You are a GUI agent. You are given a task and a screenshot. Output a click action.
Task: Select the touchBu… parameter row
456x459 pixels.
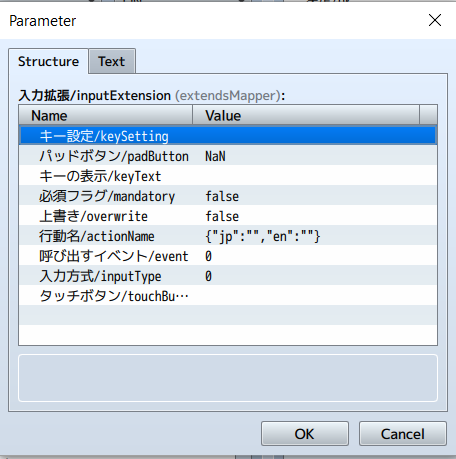[x=228, y=296]
